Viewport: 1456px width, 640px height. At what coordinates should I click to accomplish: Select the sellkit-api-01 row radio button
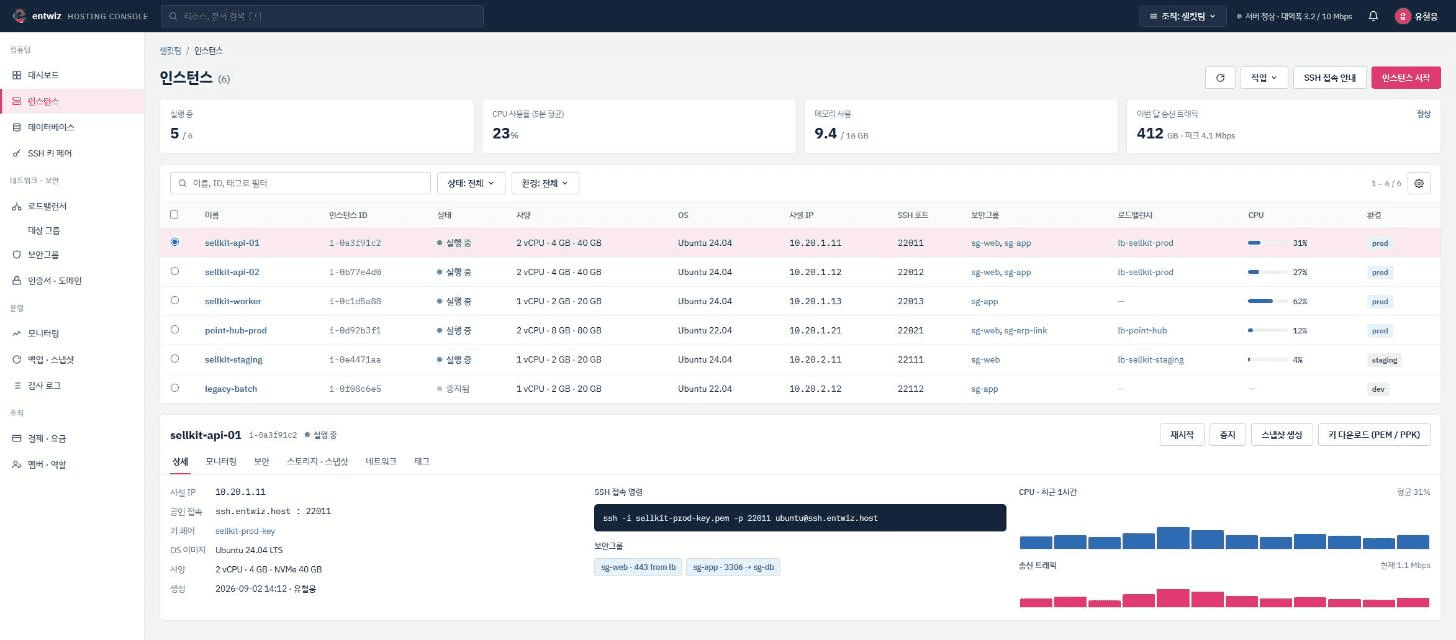tap(175, 242)
